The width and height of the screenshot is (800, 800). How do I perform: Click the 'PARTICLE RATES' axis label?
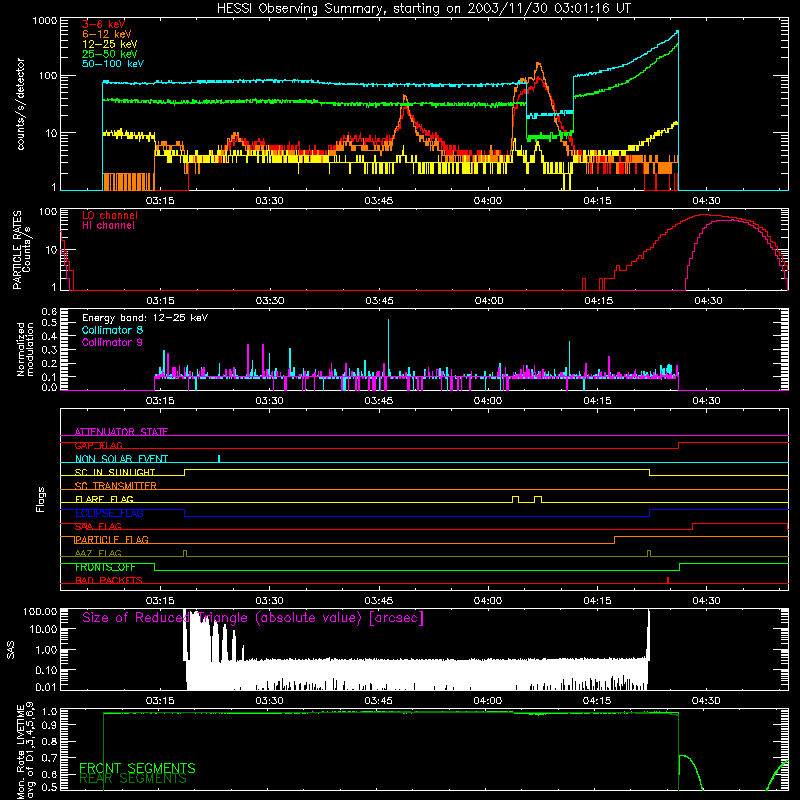point(17,250)
